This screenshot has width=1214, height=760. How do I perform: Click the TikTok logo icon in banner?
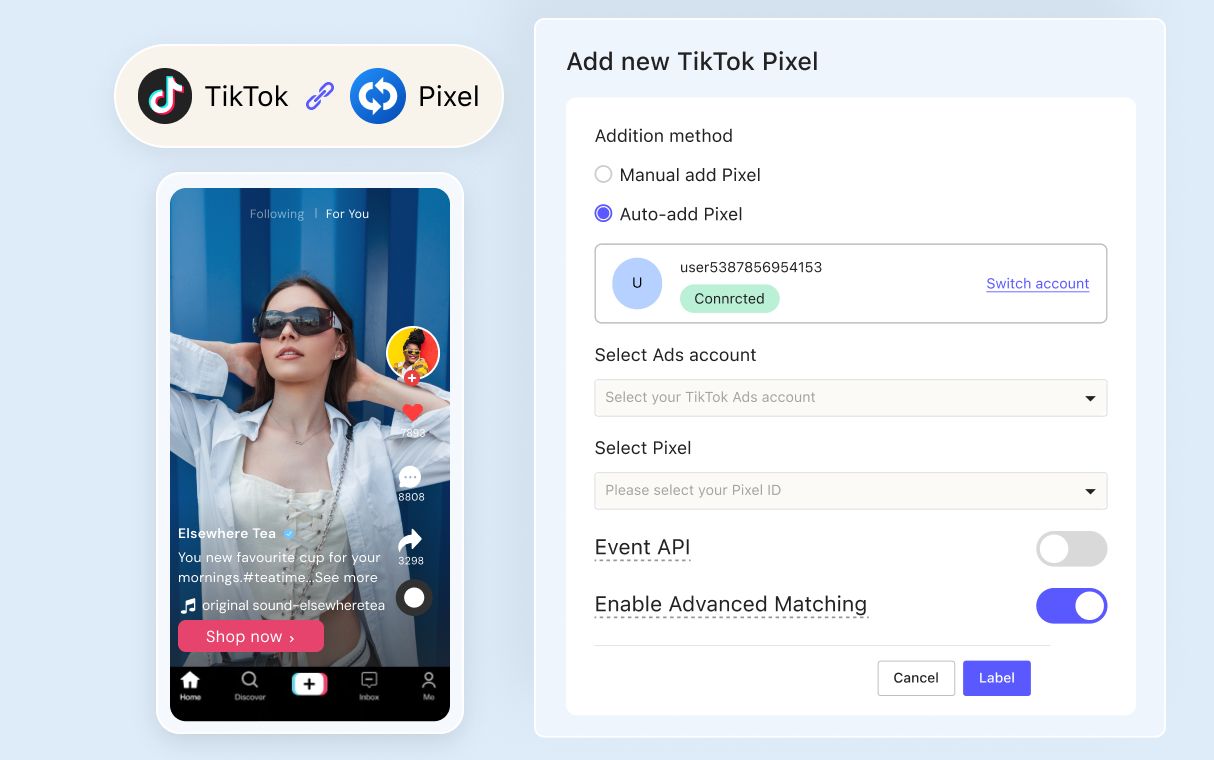165,96
